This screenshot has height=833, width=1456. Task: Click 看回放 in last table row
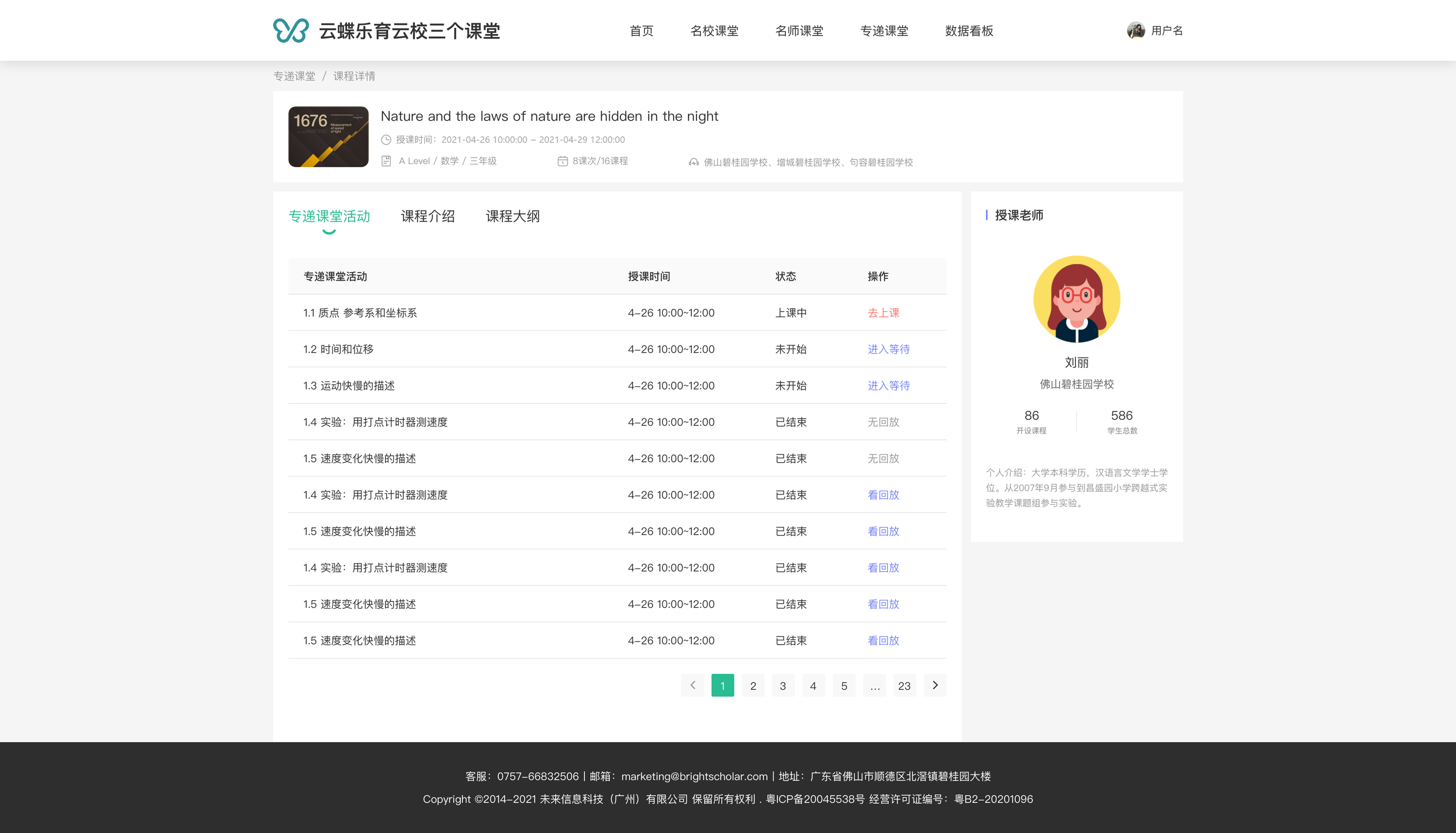click(x=883, y=641)
